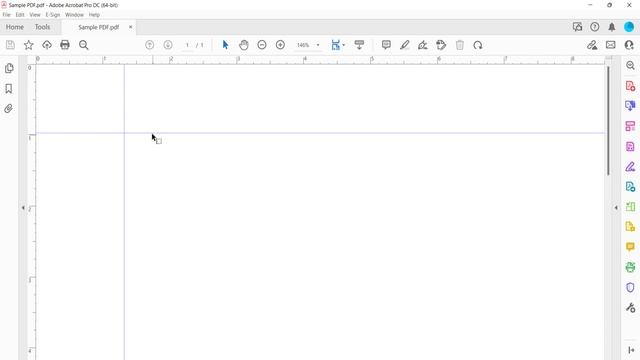Open the More Tools wrench icon
This screenshot has height=360, width=640.
coord(630,307)
